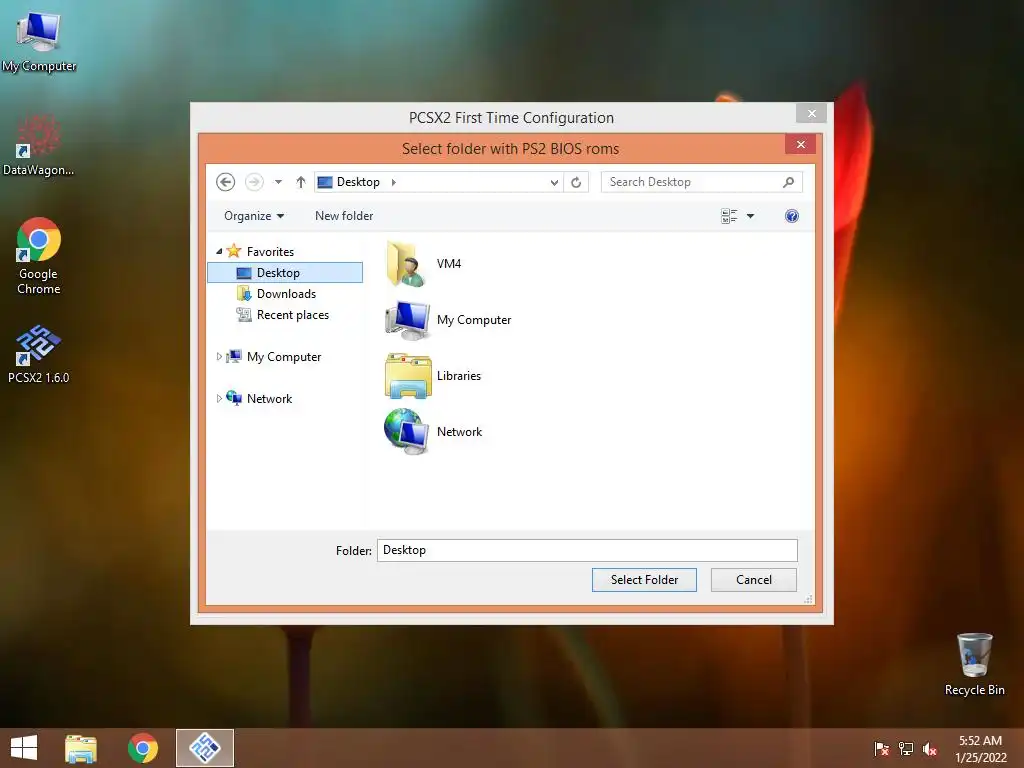The image size is (1024, 768).
Task: Open the recent locations dropdown arrow
Action: 278,182
